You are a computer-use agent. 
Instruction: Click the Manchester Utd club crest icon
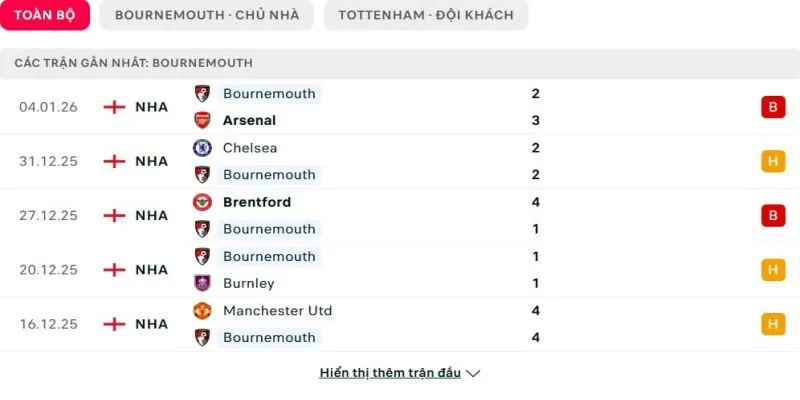(x=202, y=311)
